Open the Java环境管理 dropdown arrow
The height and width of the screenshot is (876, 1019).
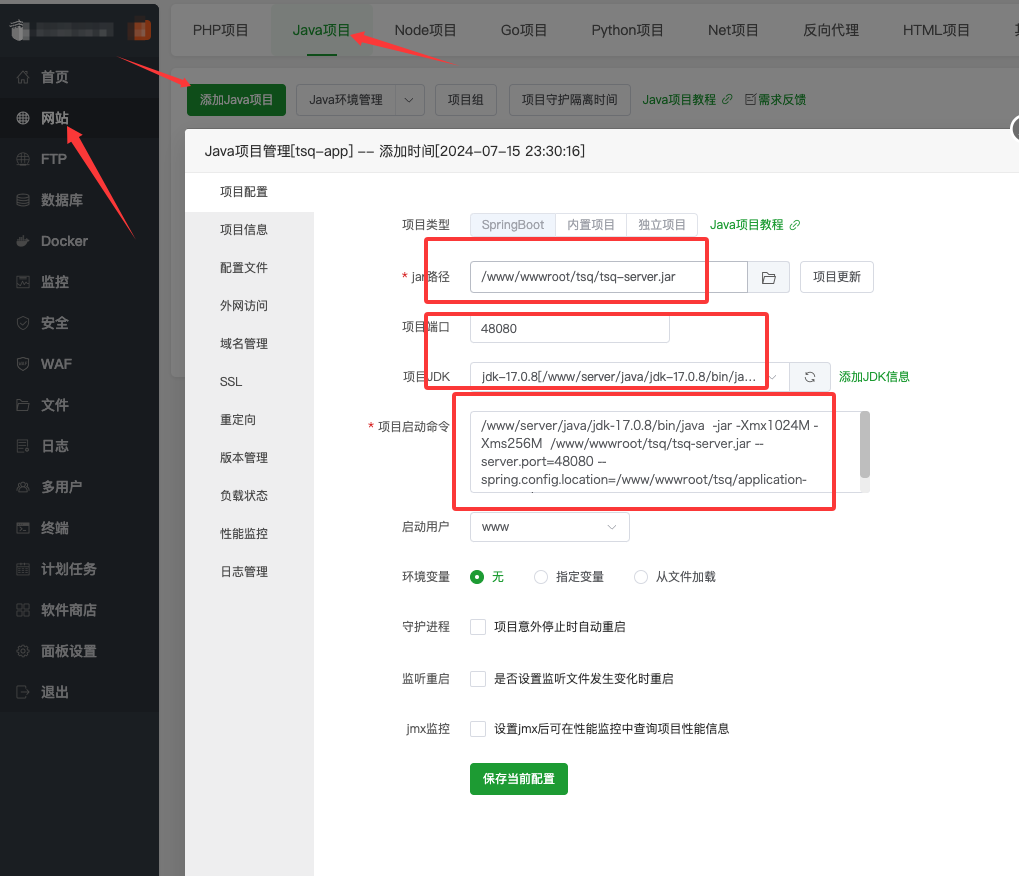[409, 100]
